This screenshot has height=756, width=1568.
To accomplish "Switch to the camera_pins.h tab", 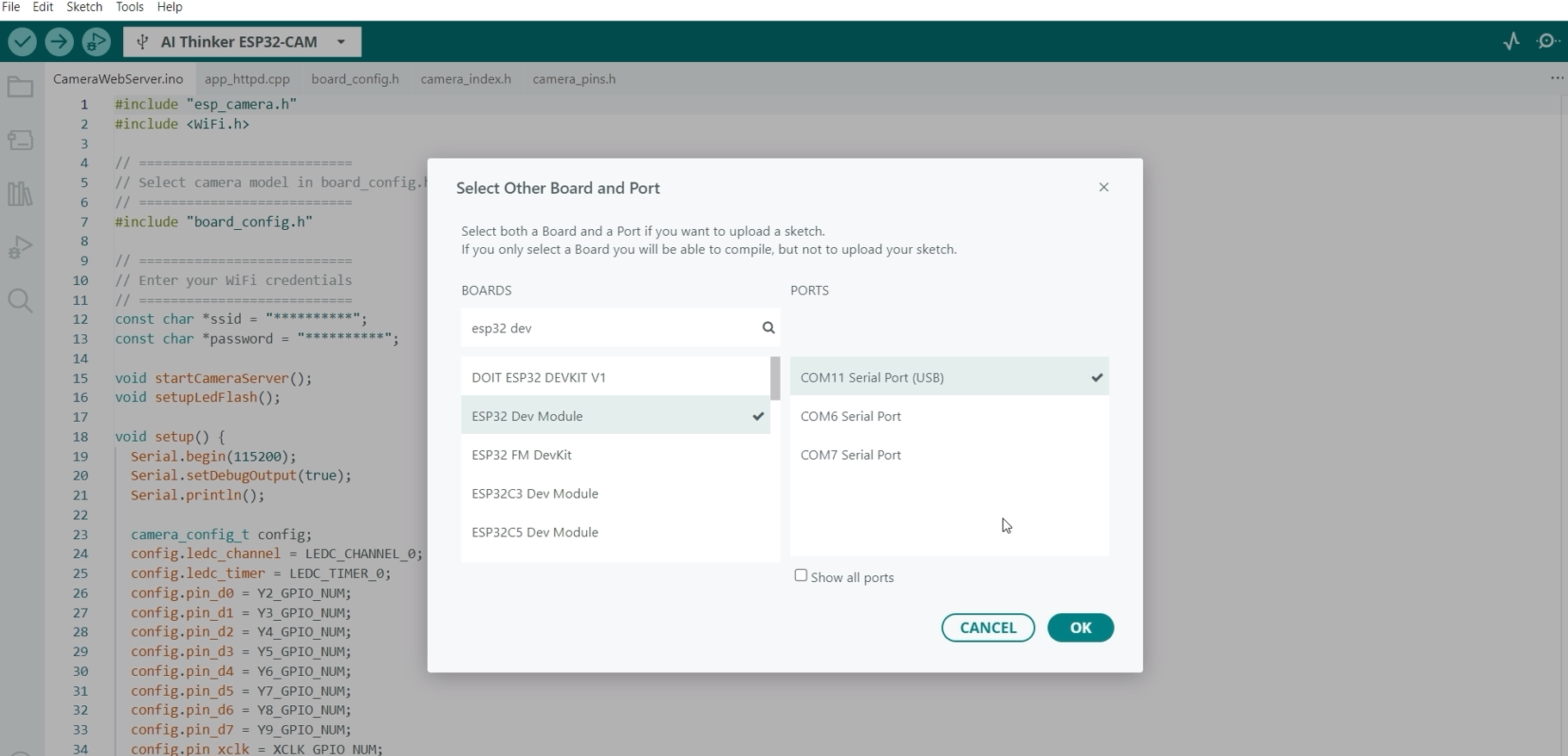I will [574, 79].
